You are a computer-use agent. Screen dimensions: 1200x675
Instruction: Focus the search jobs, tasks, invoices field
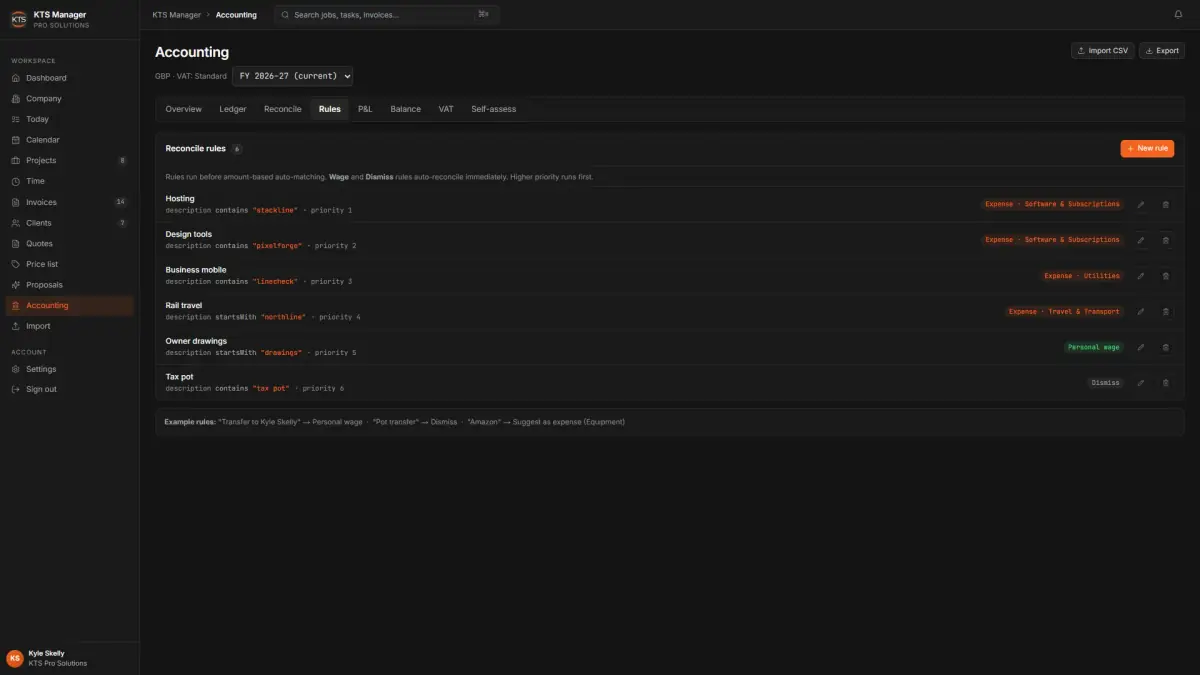pos(387,15)
